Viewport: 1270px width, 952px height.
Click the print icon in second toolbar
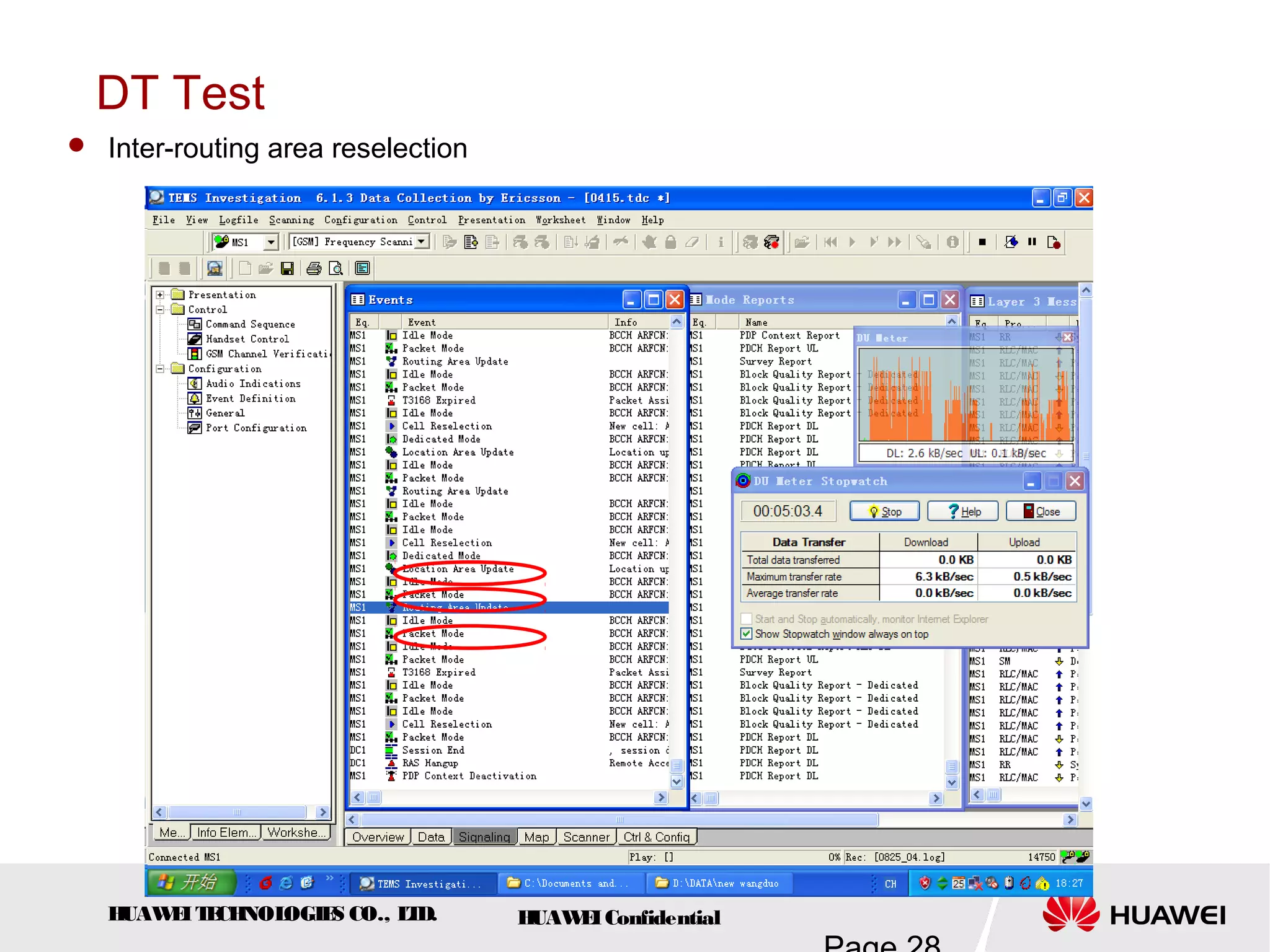coord(314,268)
